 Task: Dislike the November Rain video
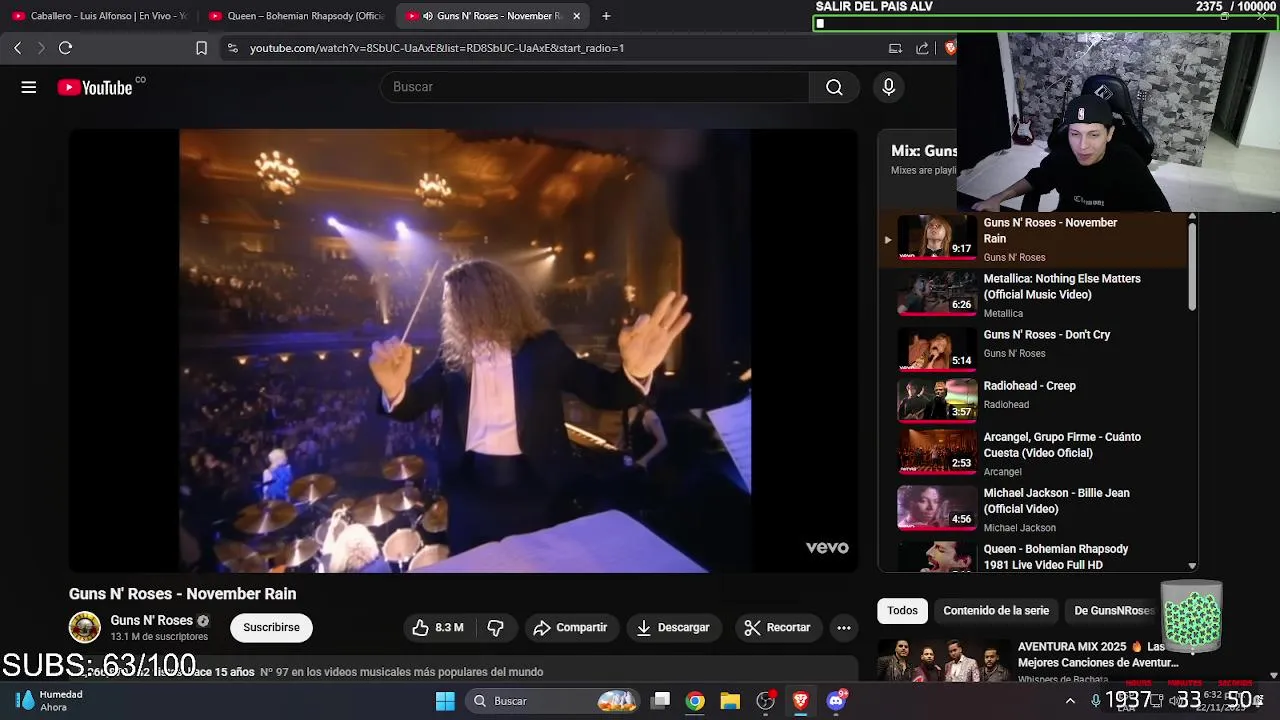495,628
